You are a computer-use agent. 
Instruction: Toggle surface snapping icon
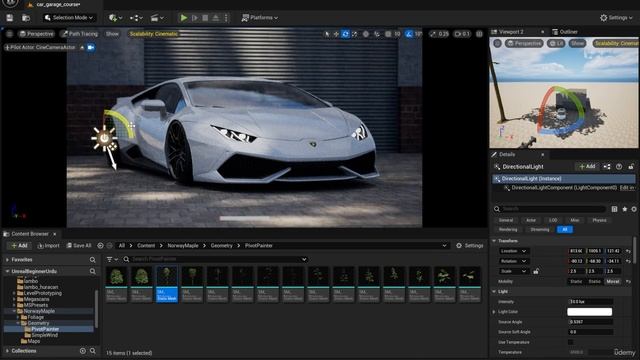pos(377,34)
